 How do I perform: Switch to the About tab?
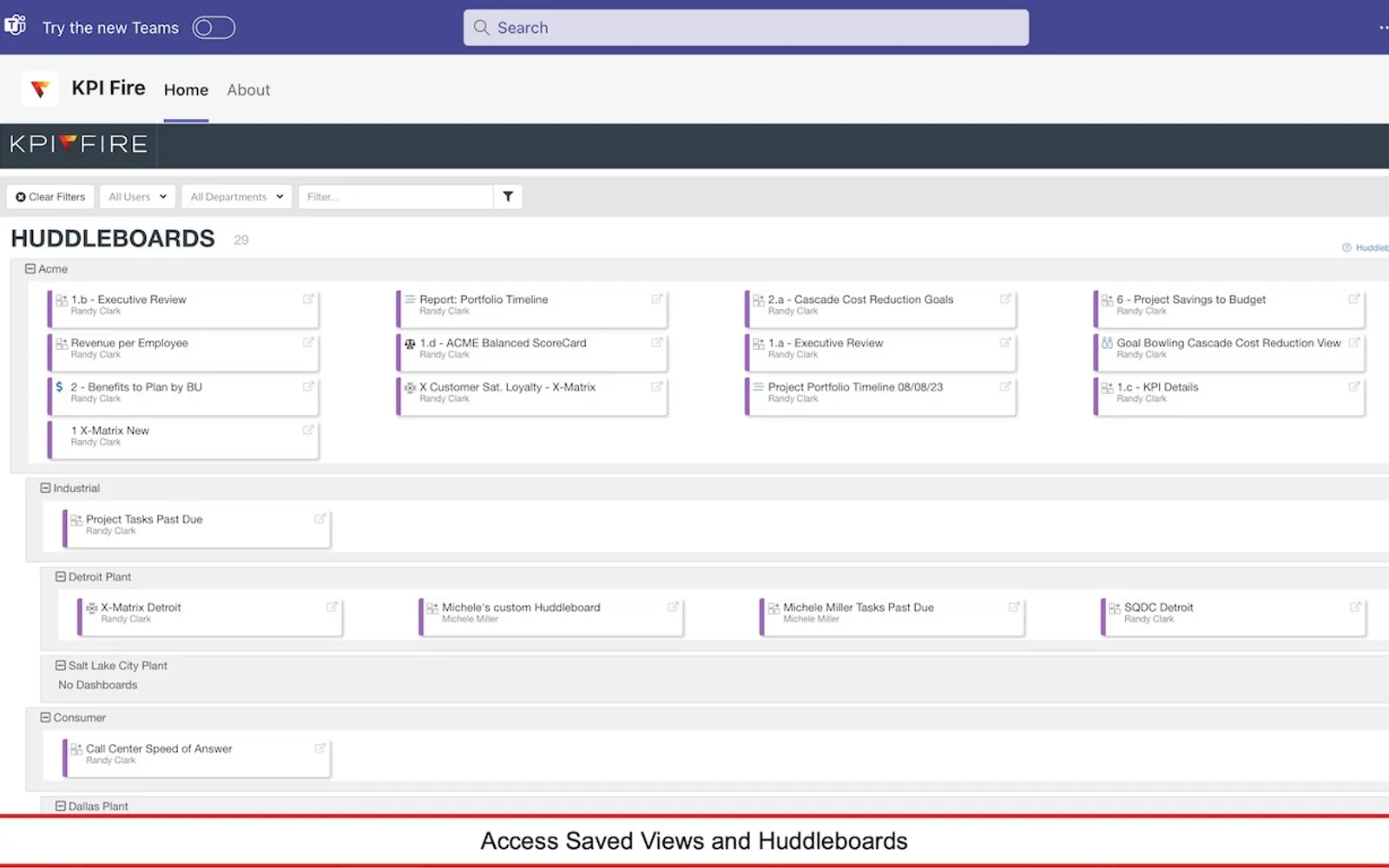click(x=248, y=90)
